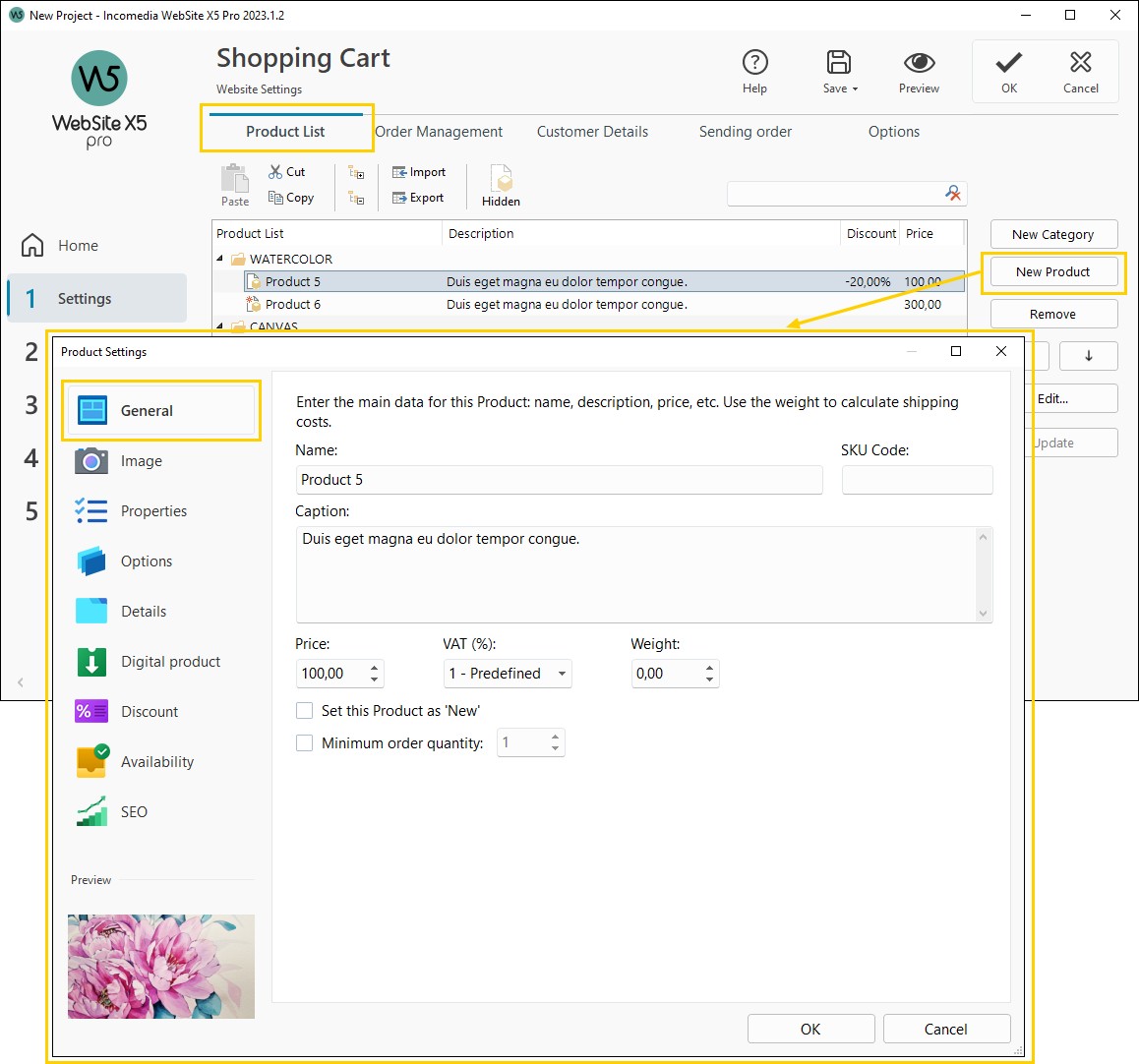Toggle the Hidden state for the product

(501, 183)
